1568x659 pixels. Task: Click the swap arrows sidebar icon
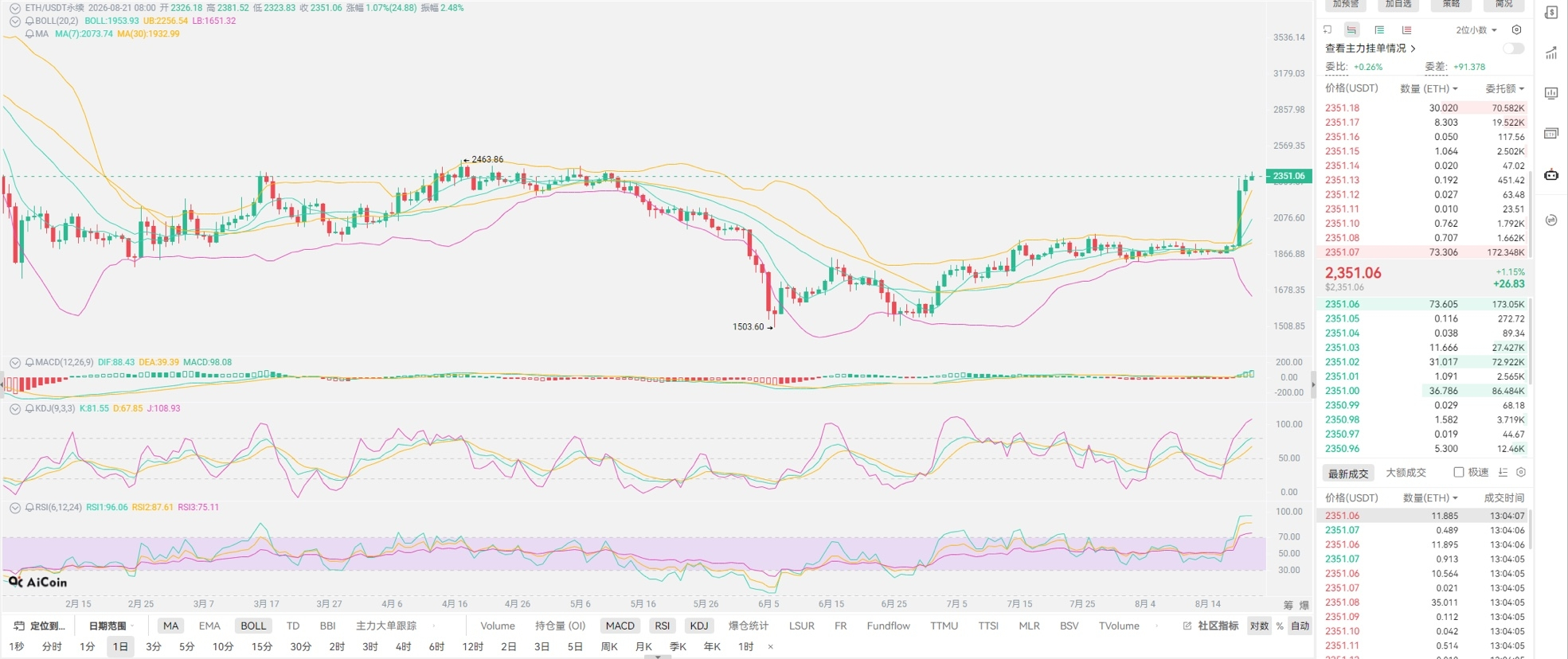(1551, 220)
